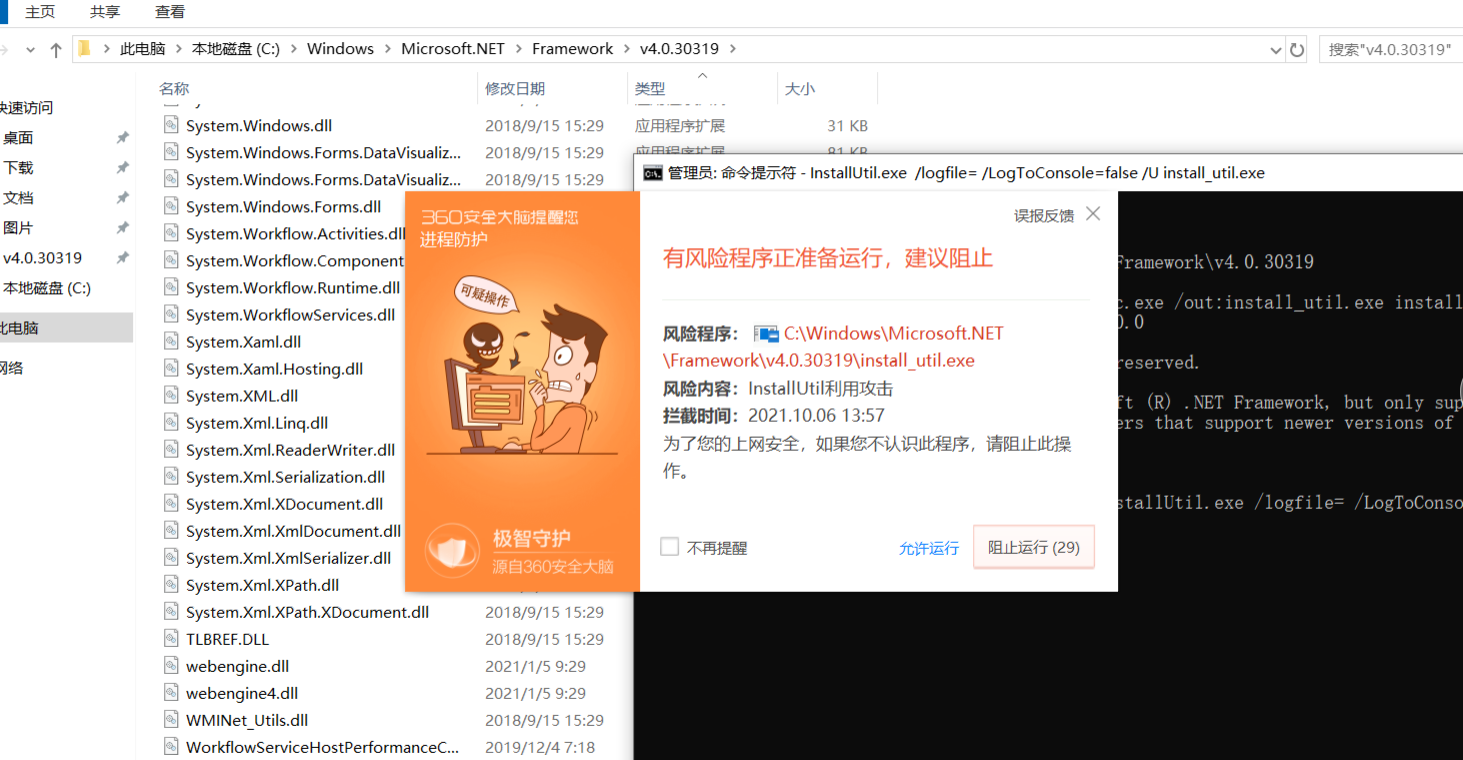Expand the chevron after Windows in path
1463x760 pixels.
pyautogui.click(x=388, y=49)
